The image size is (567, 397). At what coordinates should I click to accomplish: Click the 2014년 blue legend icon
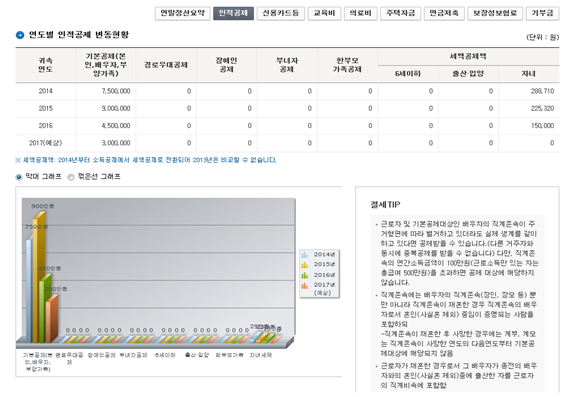(305, 255)
